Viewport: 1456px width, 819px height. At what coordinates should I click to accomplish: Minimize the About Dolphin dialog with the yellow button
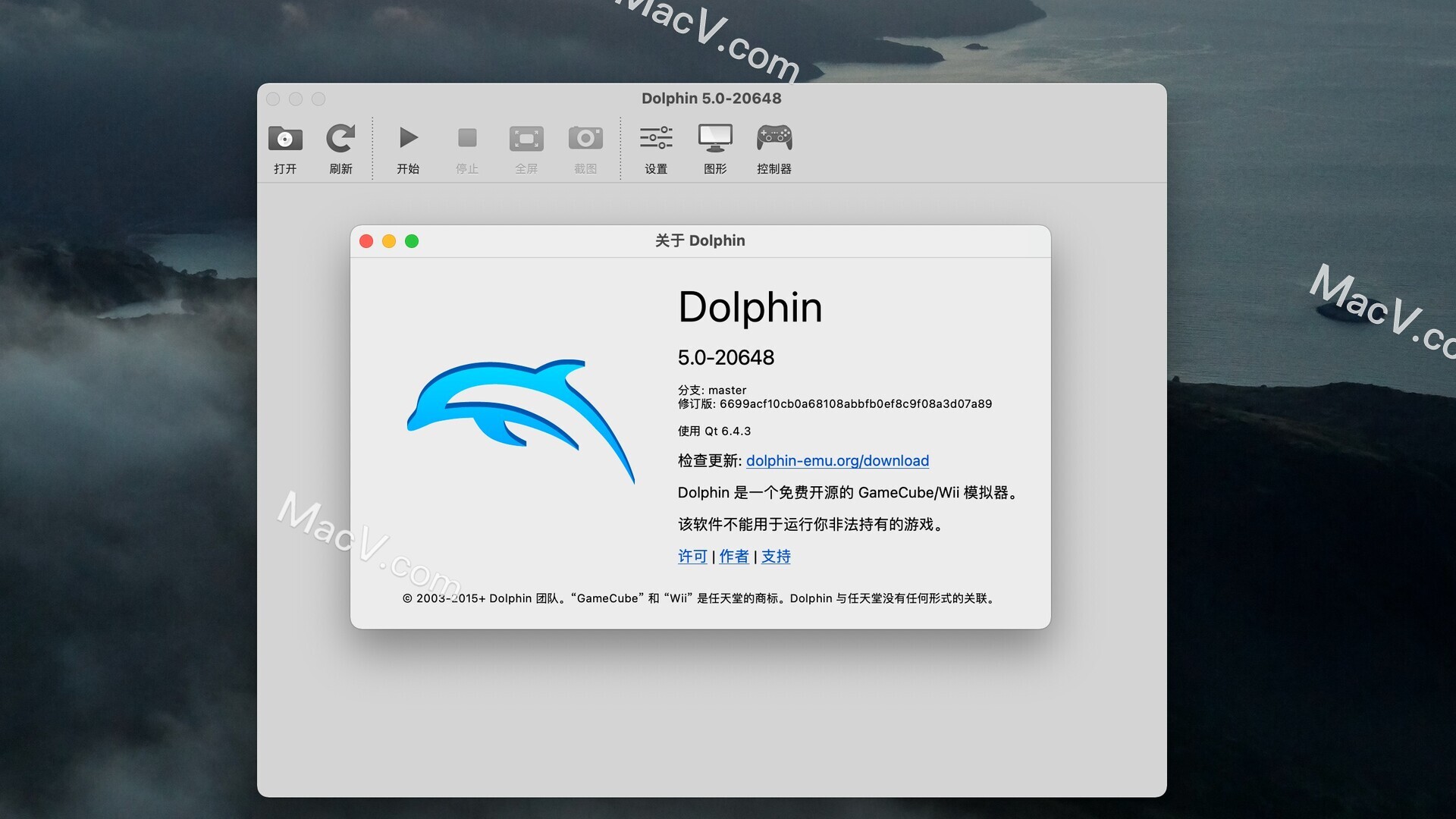pos(389,241)
